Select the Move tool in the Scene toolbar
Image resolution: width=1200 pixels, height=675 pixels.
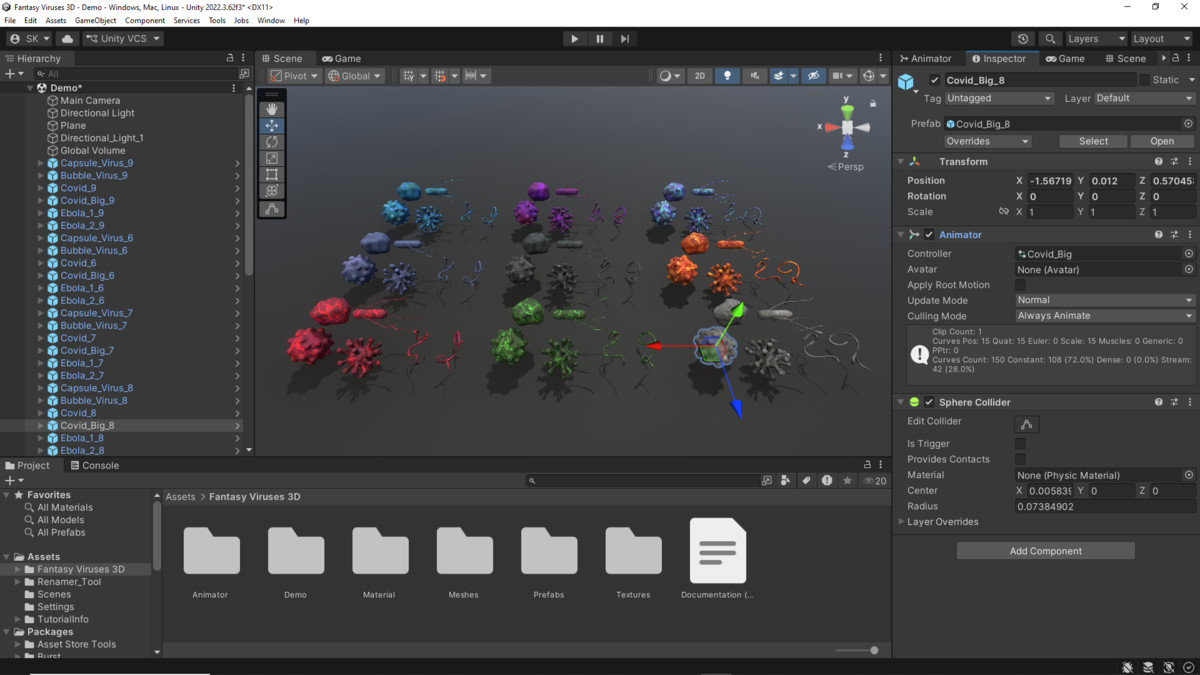point(271,125)
